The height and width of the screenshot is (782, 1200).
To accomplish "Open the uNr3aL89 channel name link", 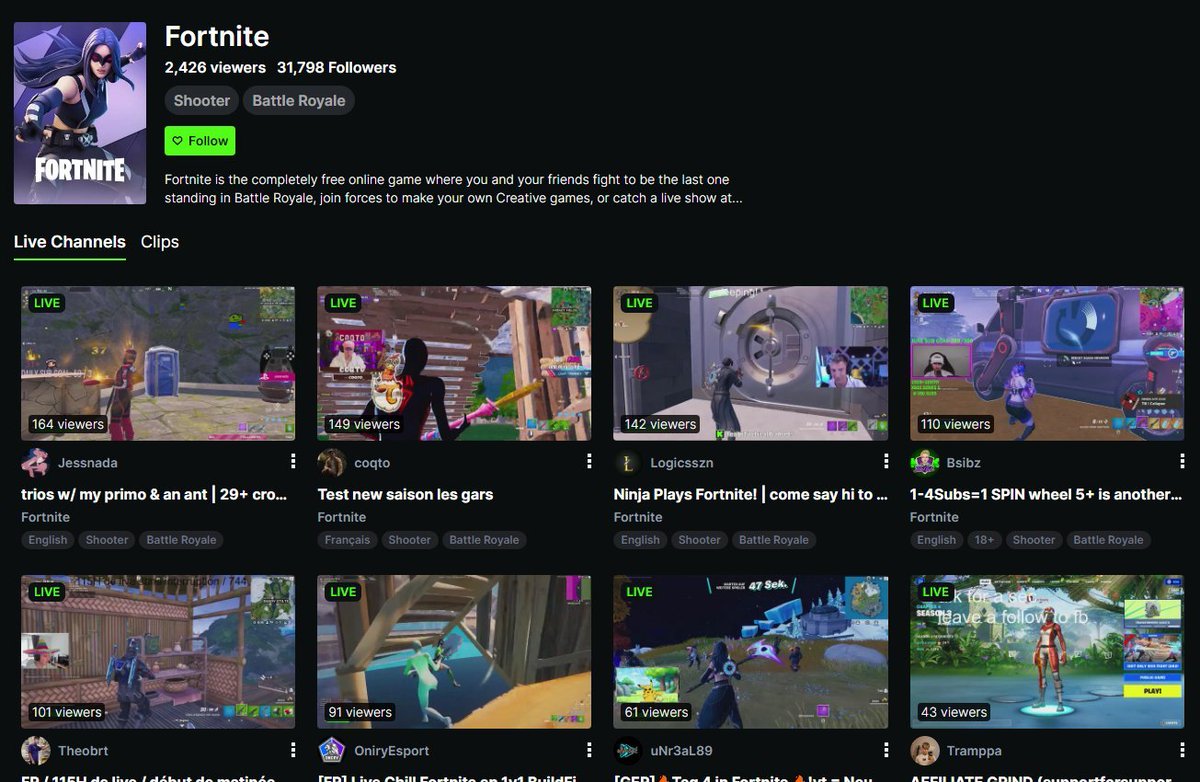I will [x=681, y=751].
